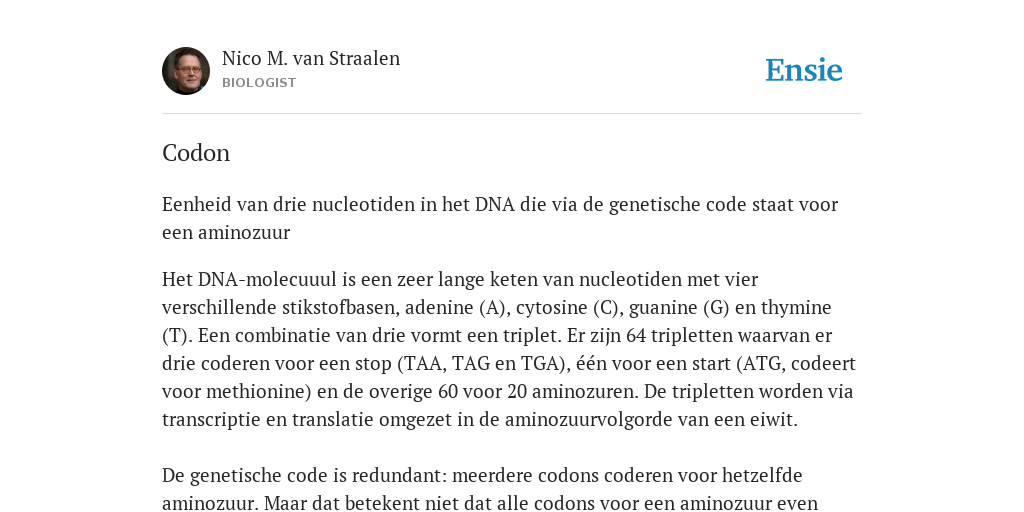Click the definition sentence starting with Eenheid
The image size is (1024, 512).
[500, 218]
